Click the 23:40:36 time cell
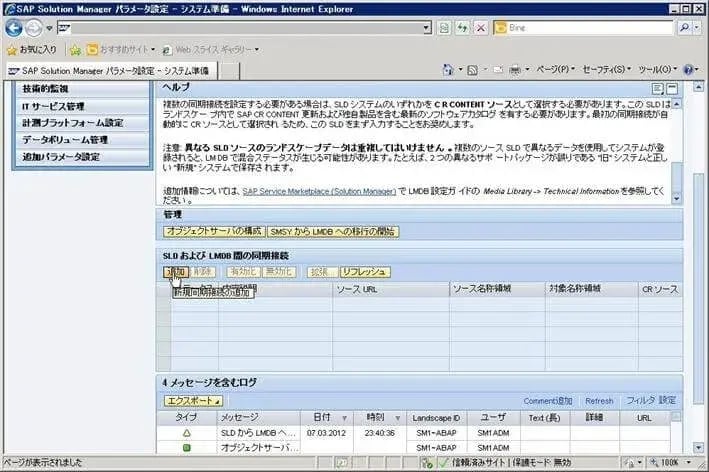The image size is (709, 472). click(x=380, y=433)
